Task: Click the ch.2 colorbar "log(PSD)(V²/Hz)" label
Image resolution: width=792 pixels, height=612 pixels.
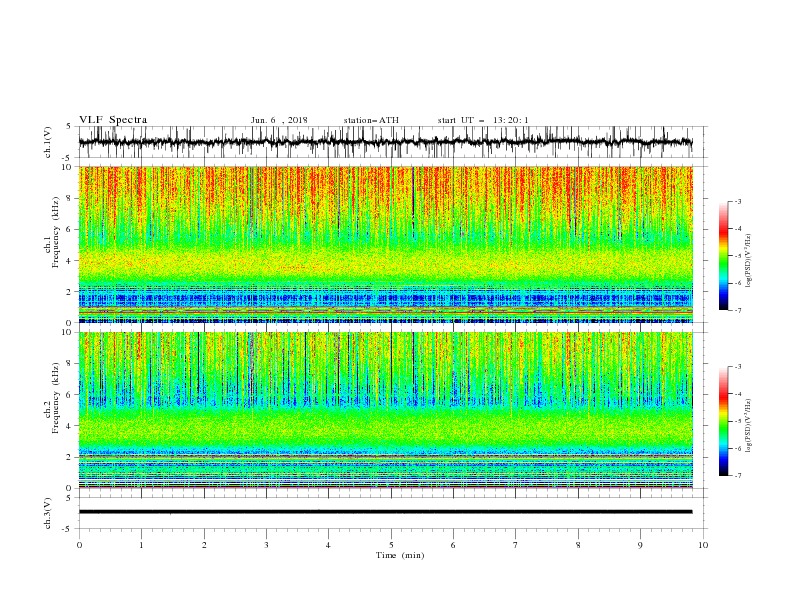Action: 749,426
